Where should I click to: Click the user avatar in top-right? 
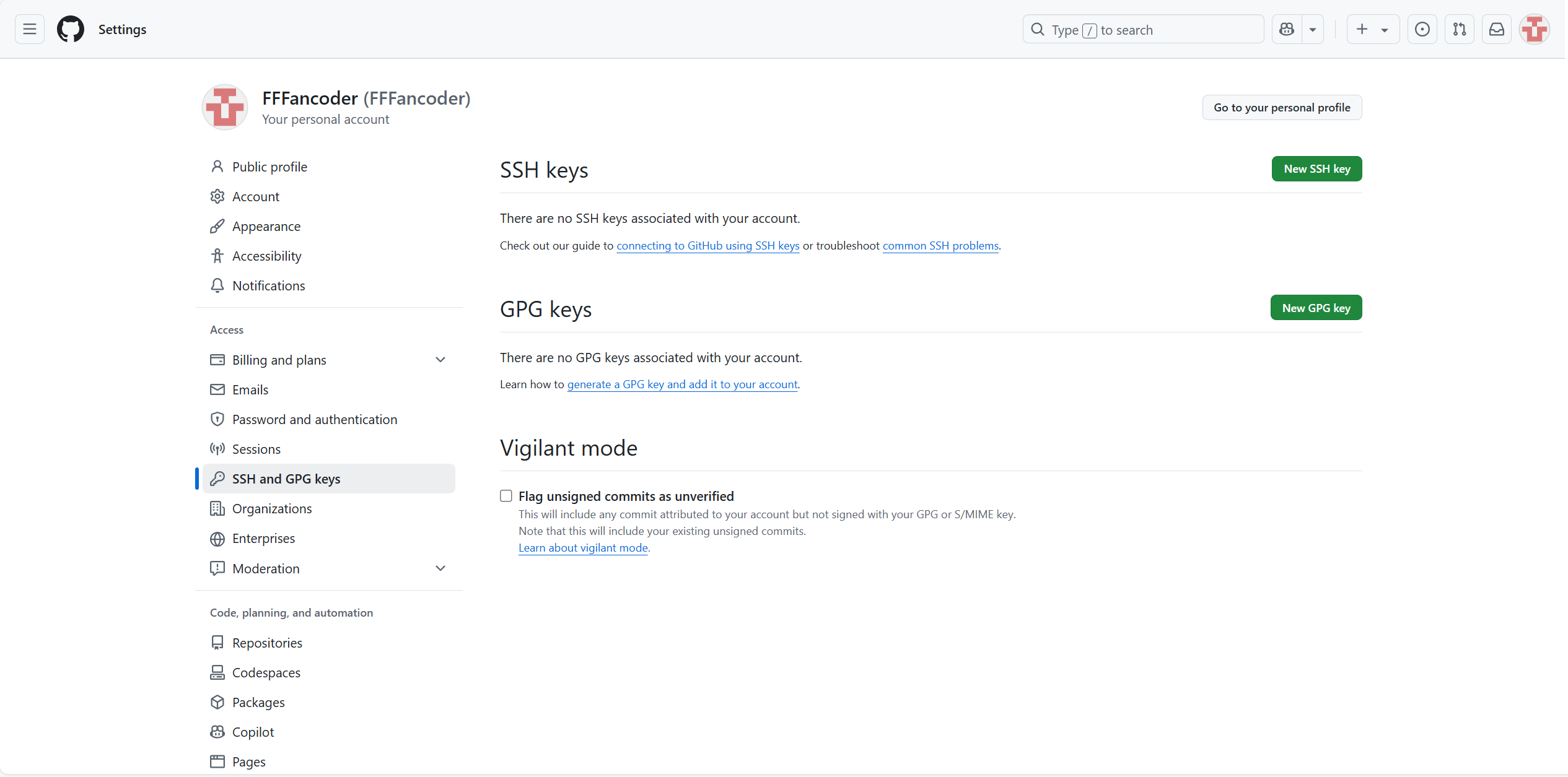tap(1535, 29)
